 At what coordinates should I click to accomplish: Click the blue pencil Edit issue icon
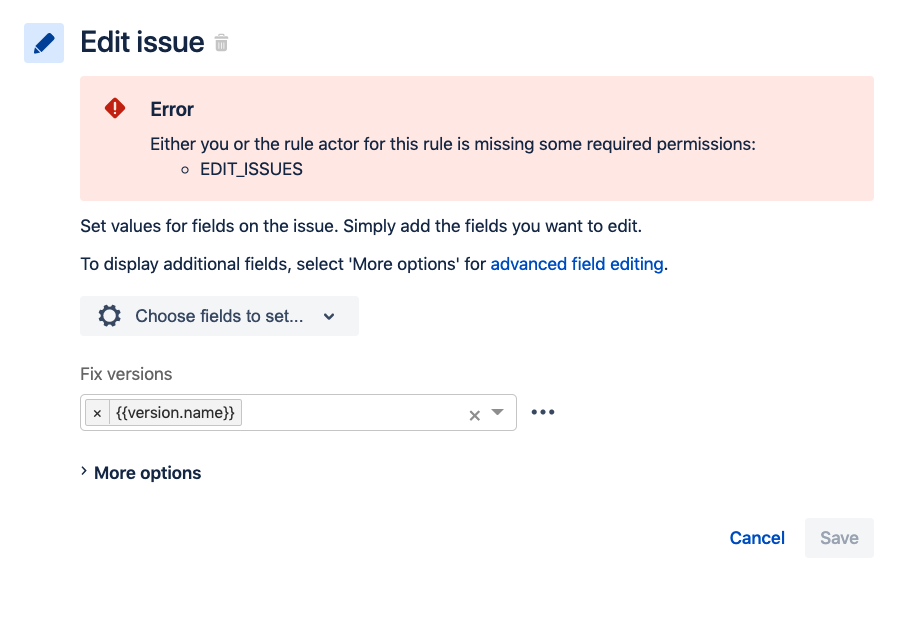[43, 42]
